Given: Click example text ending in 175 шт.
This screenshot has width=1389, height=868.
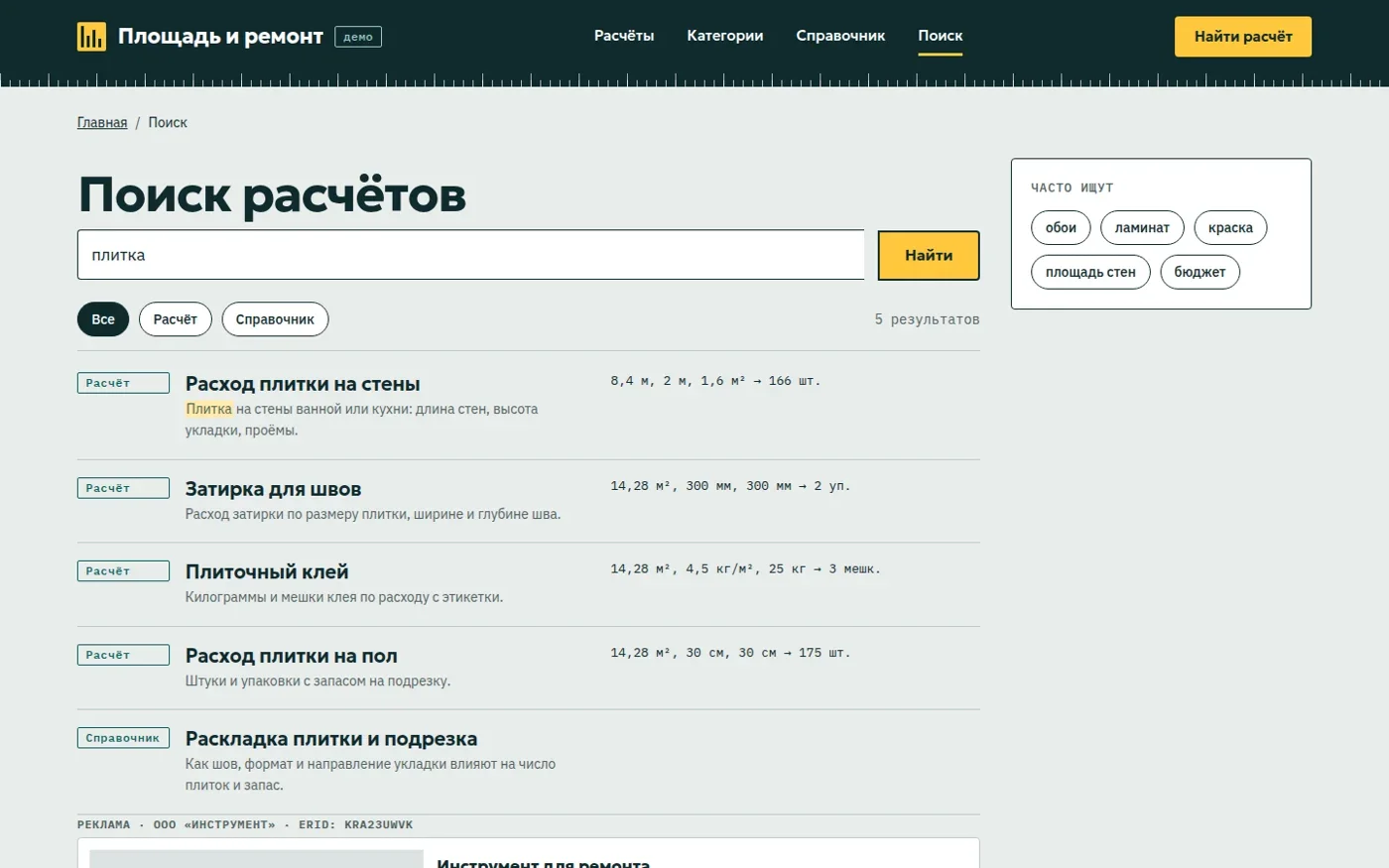Looking at the screenshot, I should point(730,653).
